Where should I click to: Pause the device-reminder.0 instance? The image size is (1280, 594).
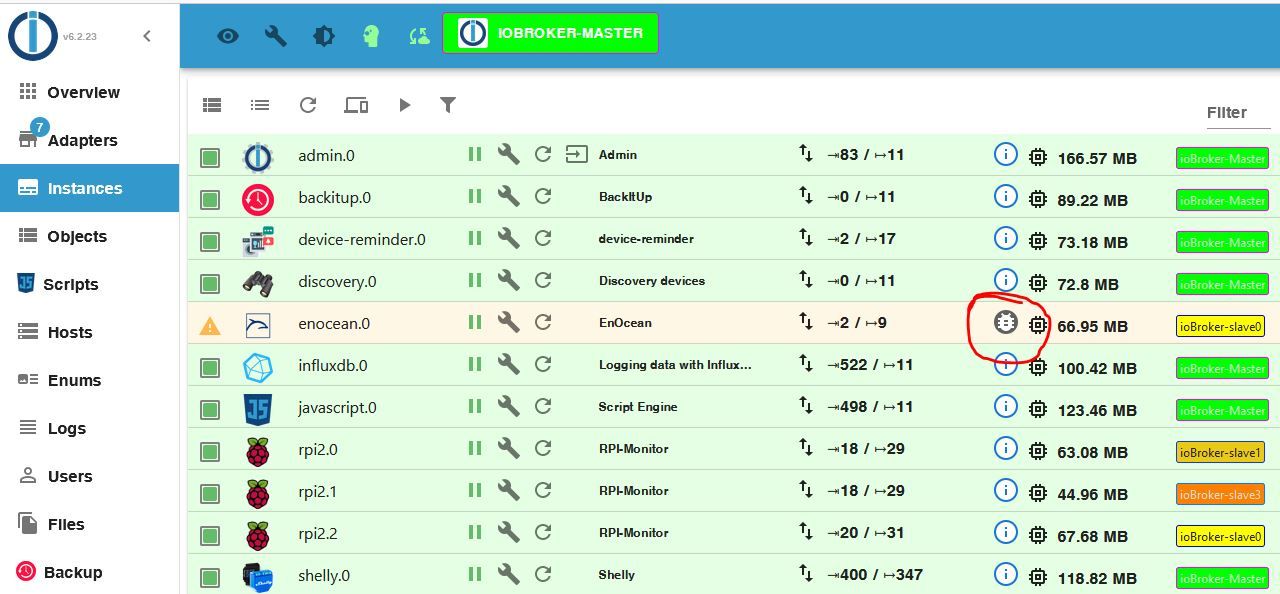pyautogui.click(x=475, y=238)
